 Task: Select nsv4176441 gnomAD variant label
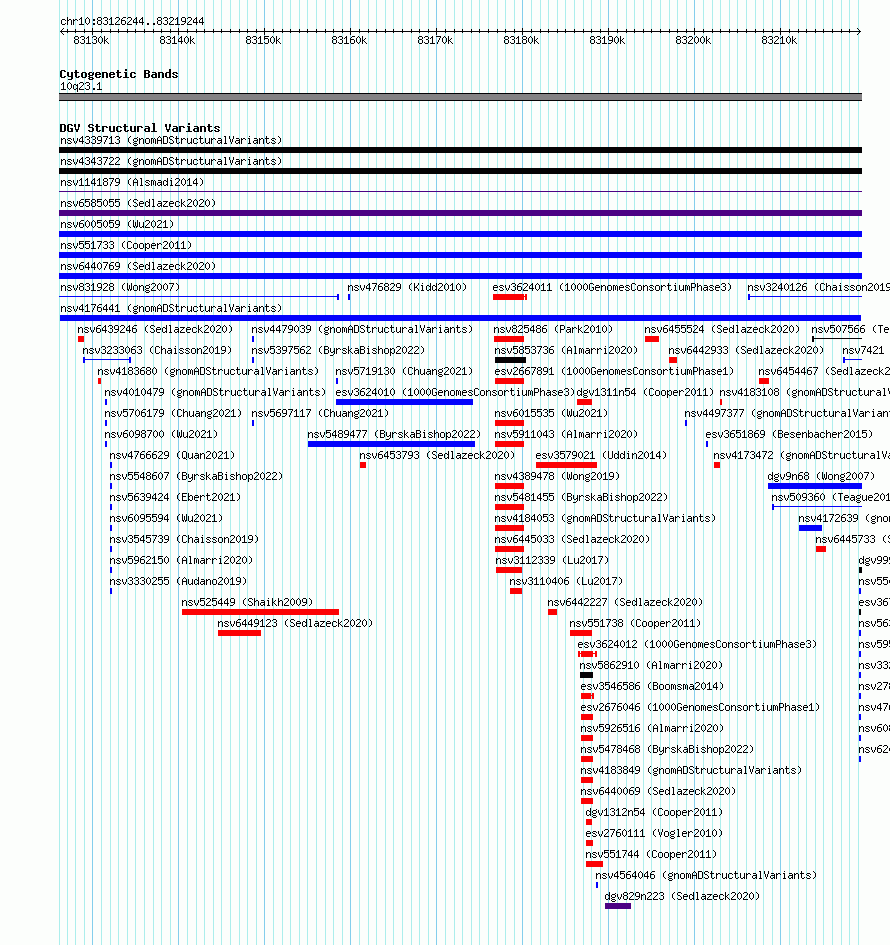171,309
